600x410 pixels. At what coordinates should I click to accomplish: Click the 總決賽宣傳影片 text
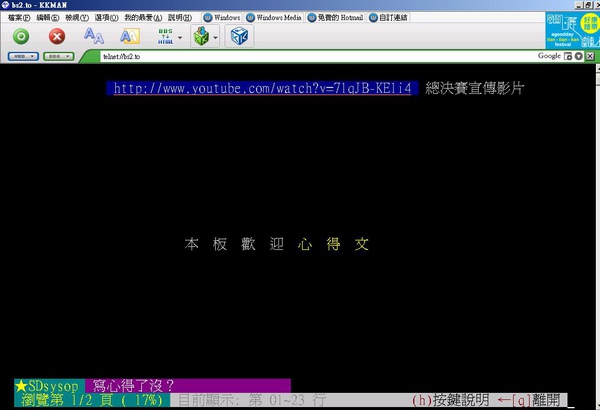474,88
